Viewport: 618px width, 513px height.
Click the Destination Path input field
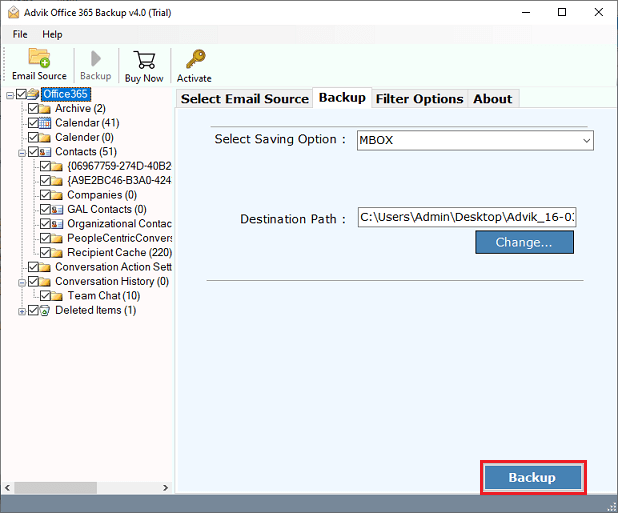tap(467, 217)
